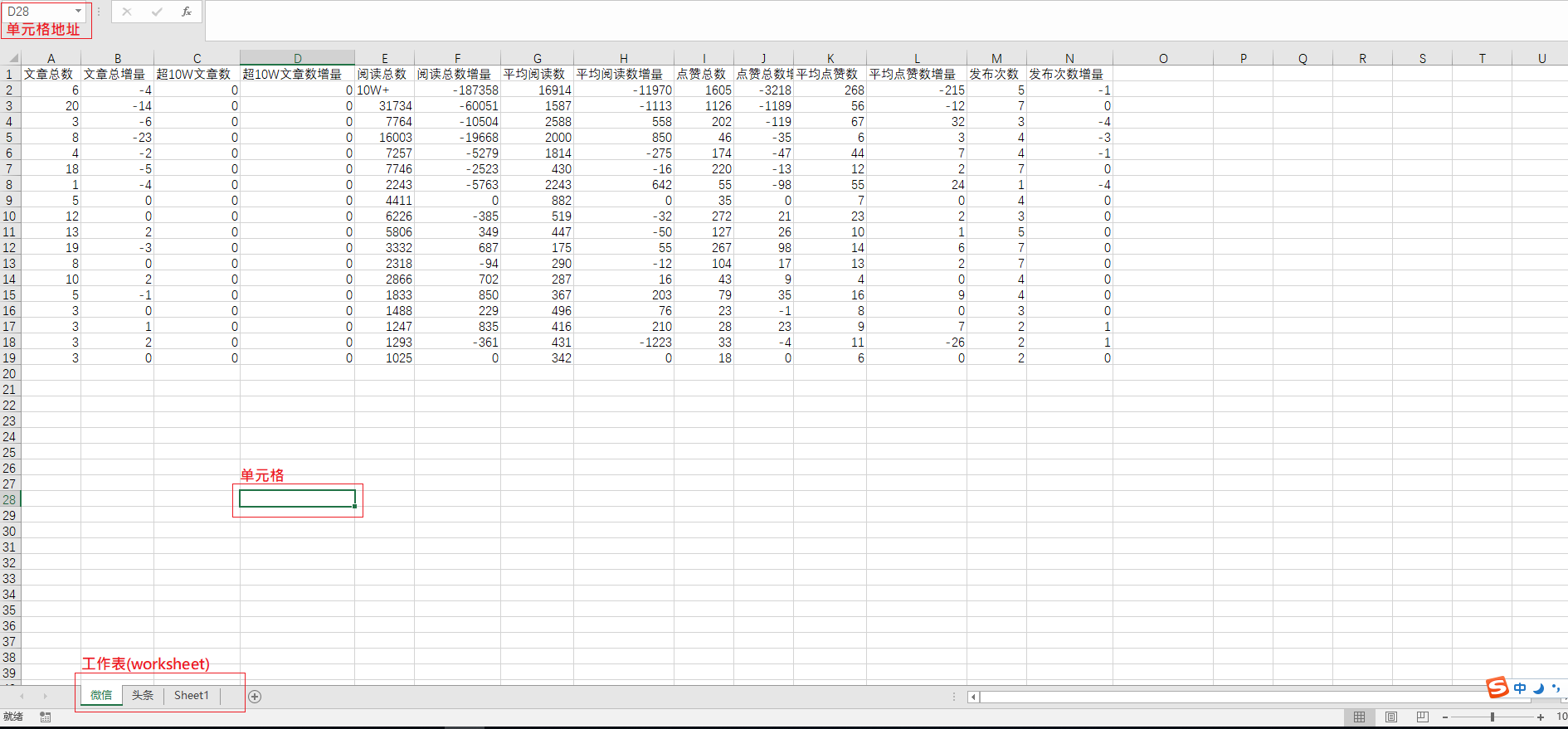Select the cell containing 31734
Screen dimensions: 1568x729
[x=385, y=106]
